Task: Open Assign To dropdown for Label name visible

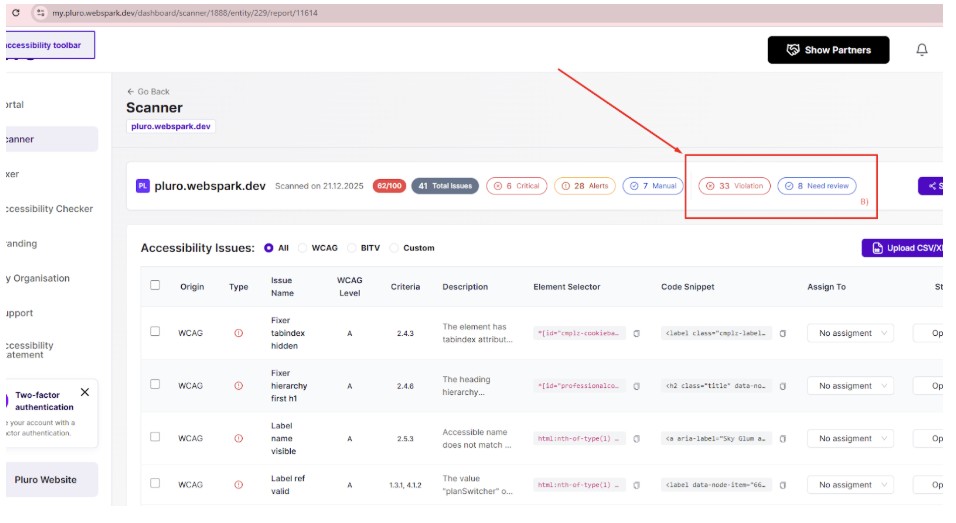Action: point(850,439)
